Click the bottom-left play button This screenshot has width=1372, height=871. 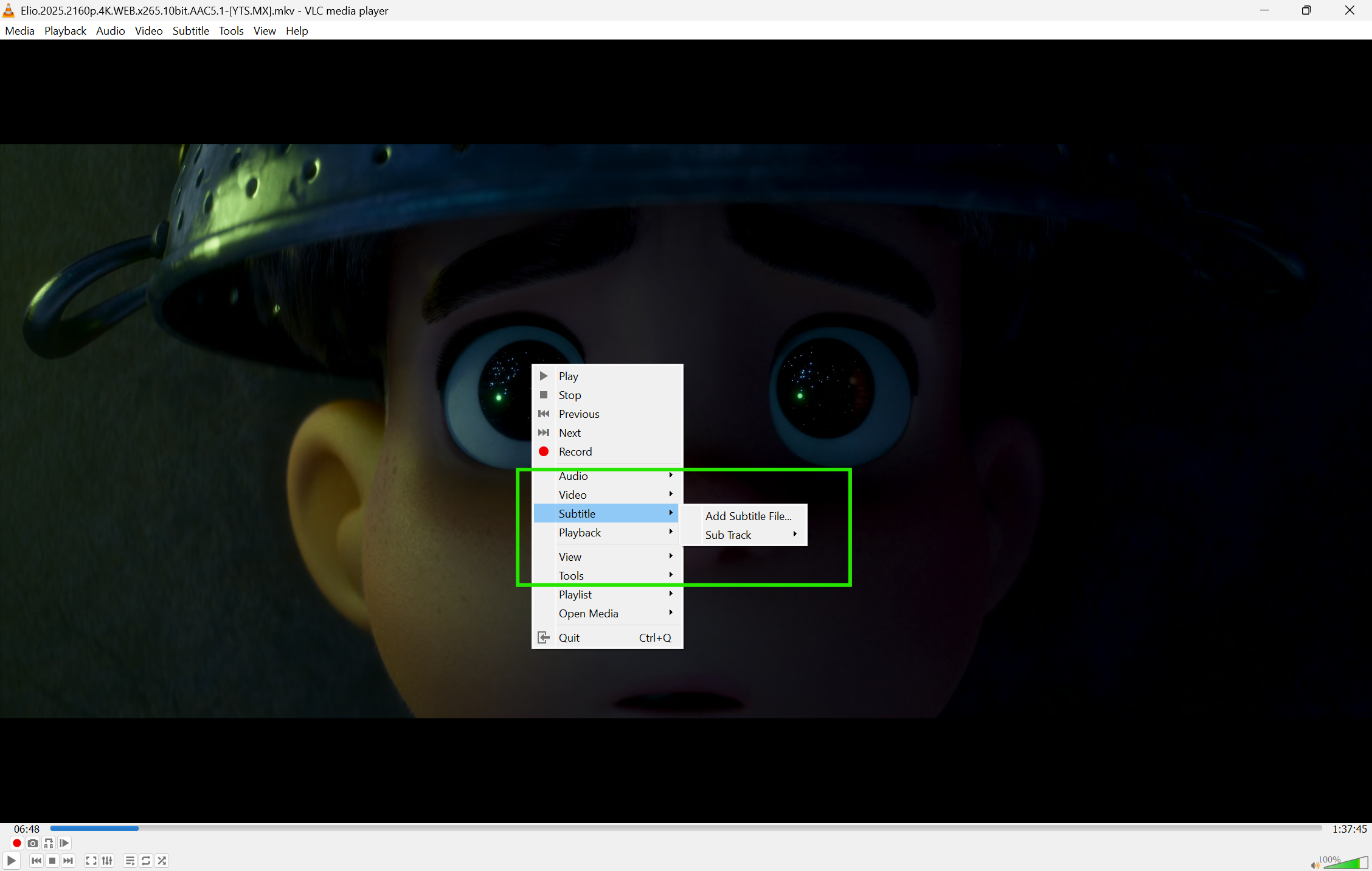pos(12,861)
